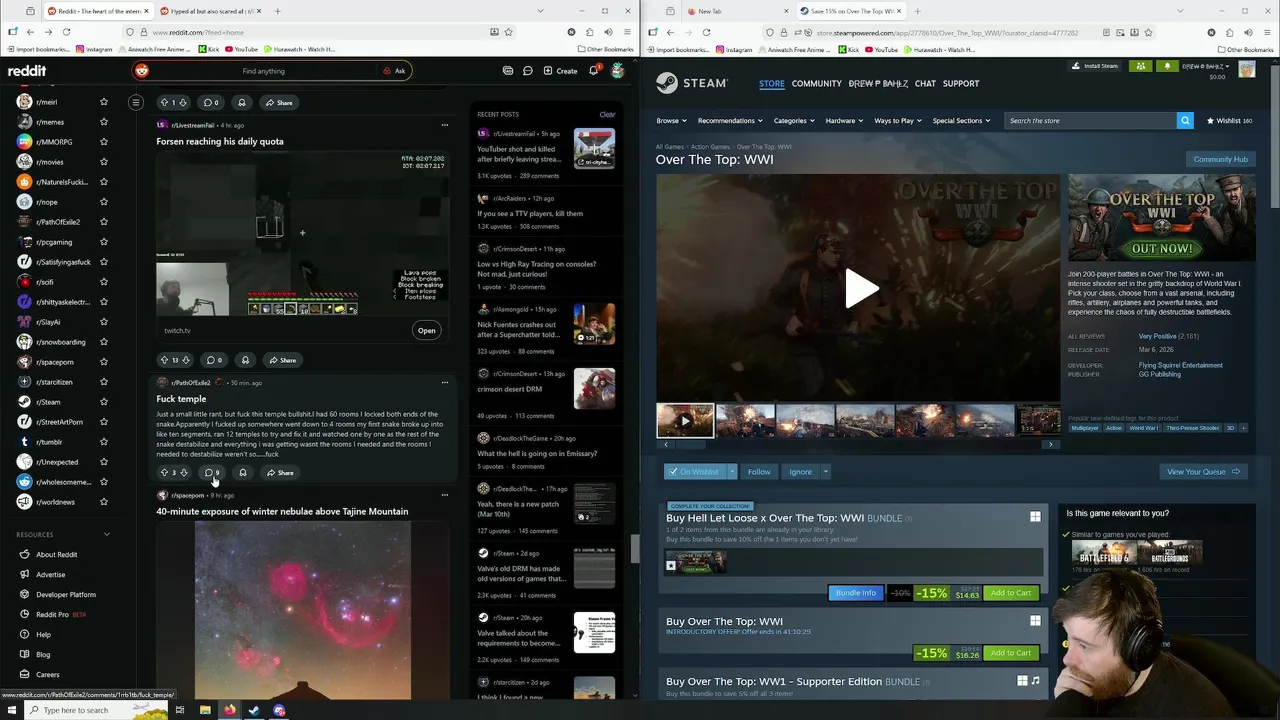Viewport: 1280px width, 720px height.
Task: Collapse Reddit Resources section
Action: pos(107,534)
